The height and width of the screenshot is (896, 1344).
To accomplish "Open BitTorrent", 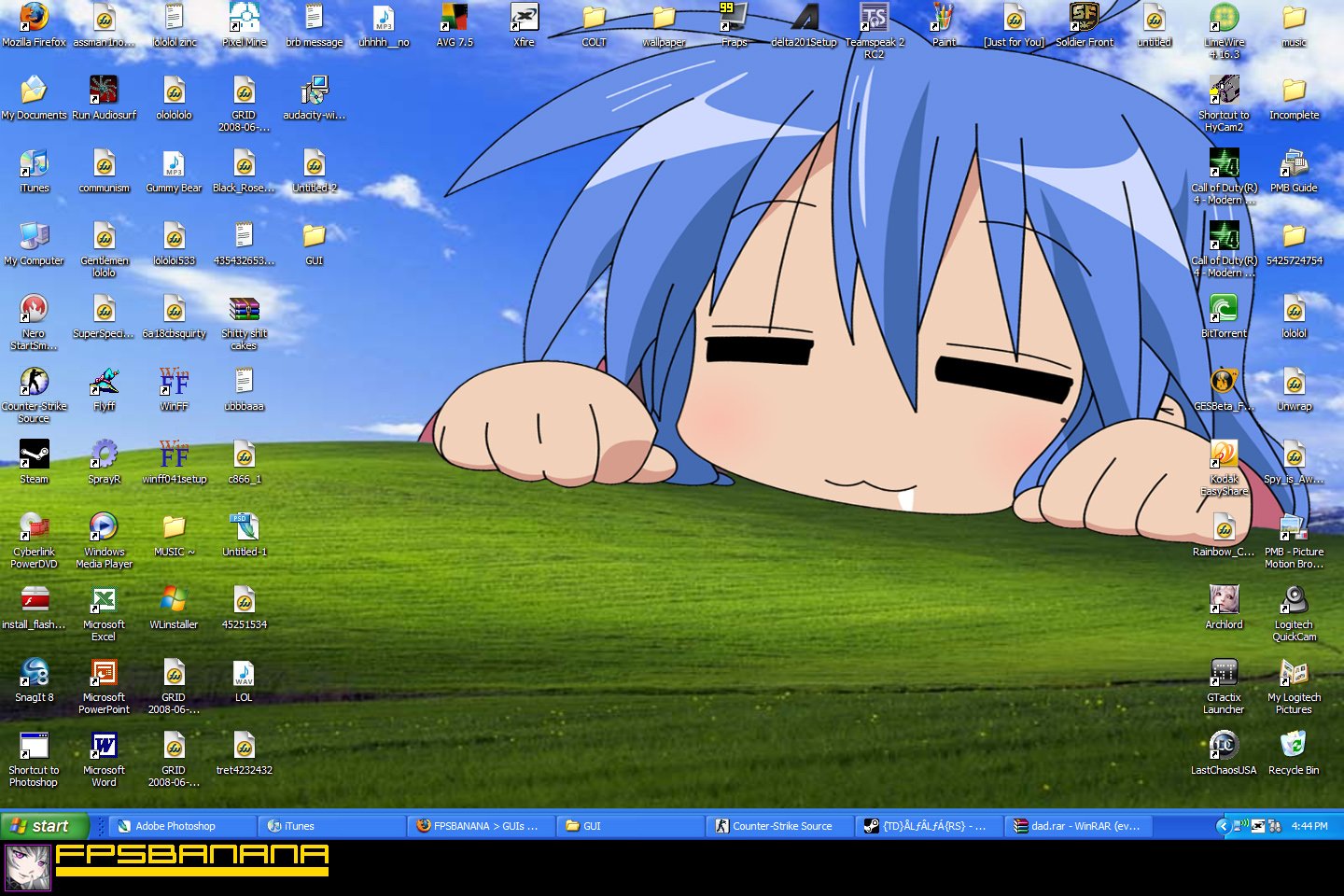I will (x=1224, y=308).
